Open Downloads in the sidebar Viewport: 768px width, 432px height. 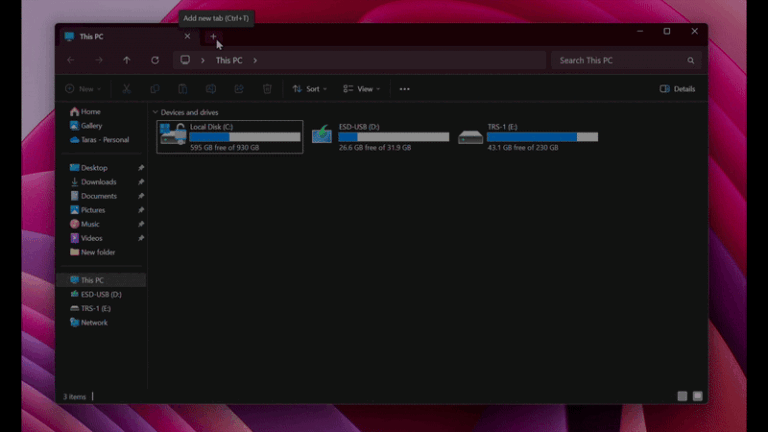[98, 182]
